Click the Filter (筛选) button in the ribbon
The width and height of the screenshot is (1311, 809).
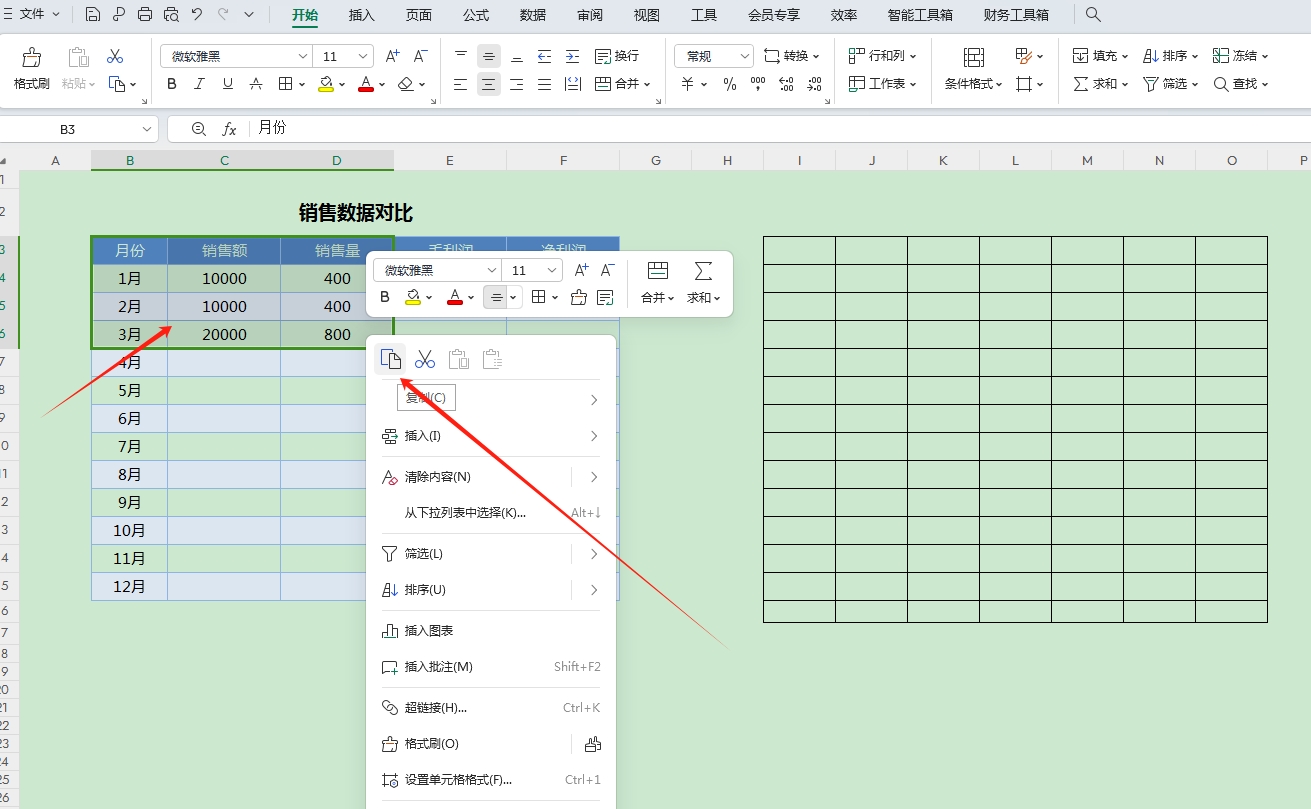(x=1171, y=84)
